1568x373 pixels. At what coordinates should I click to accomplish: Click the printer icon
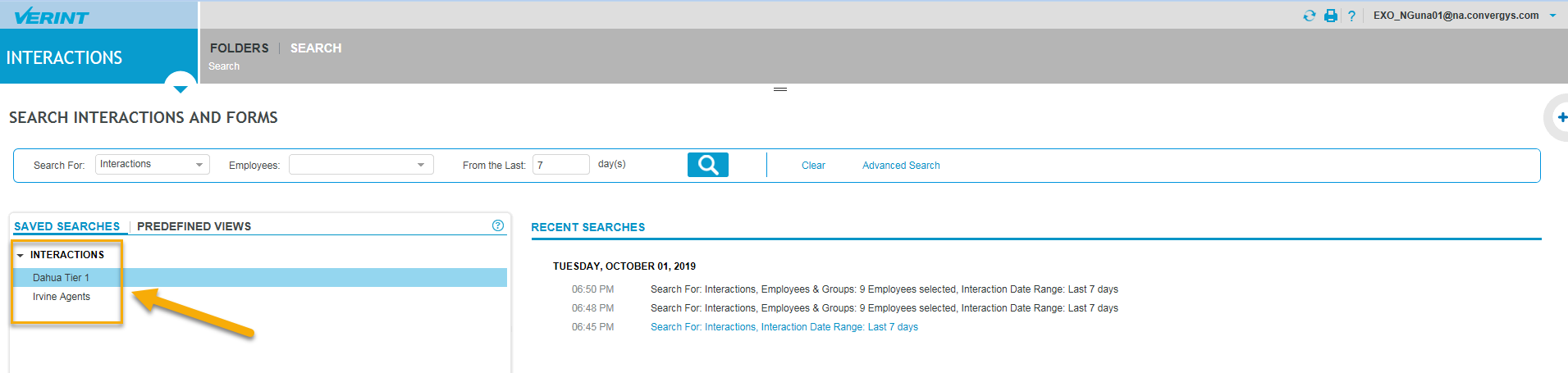pyautogui.click(x=1331, y=16)
